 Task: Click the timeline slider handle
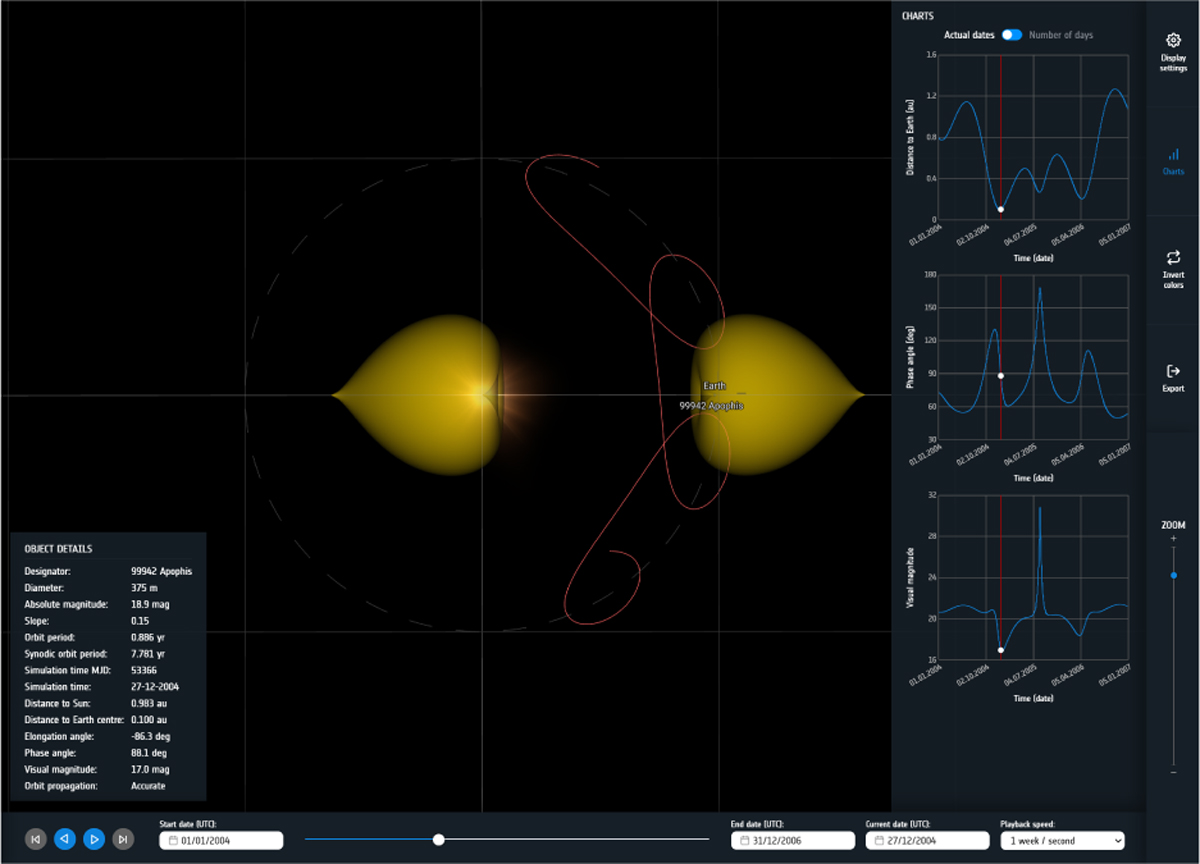438,840
